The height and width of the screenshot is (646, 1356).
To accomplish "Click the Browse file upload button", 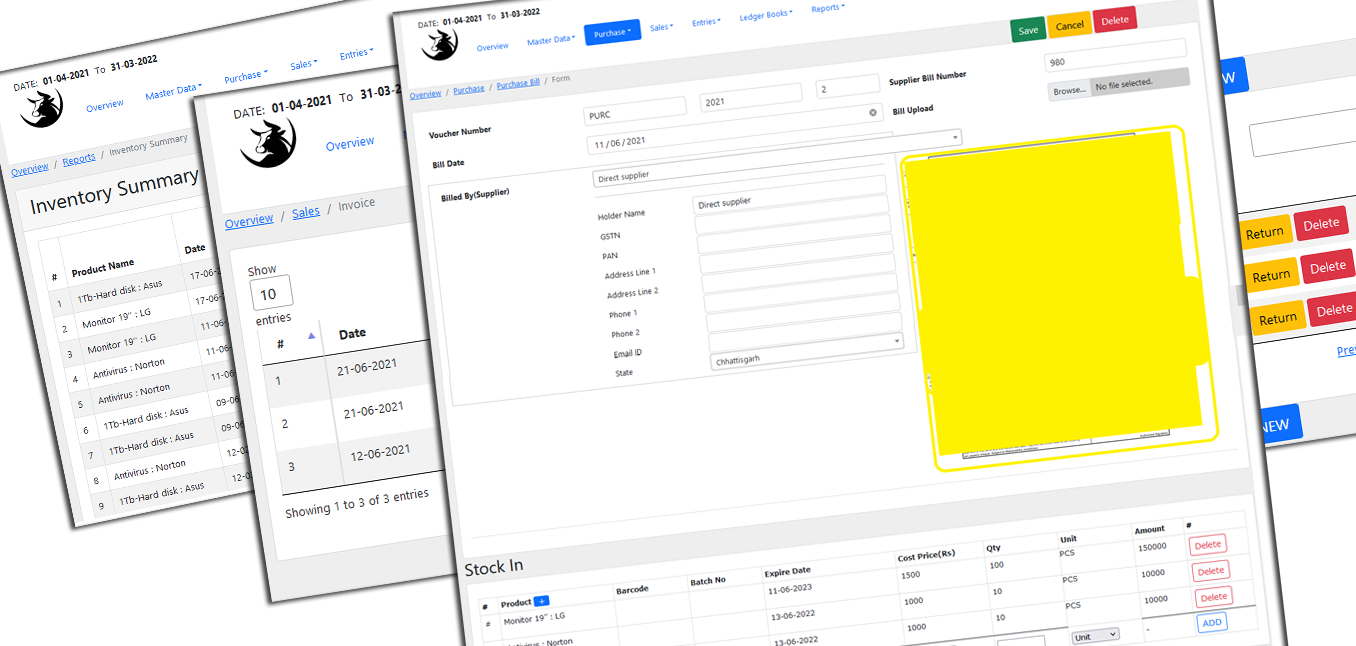I will [1069, 90].
